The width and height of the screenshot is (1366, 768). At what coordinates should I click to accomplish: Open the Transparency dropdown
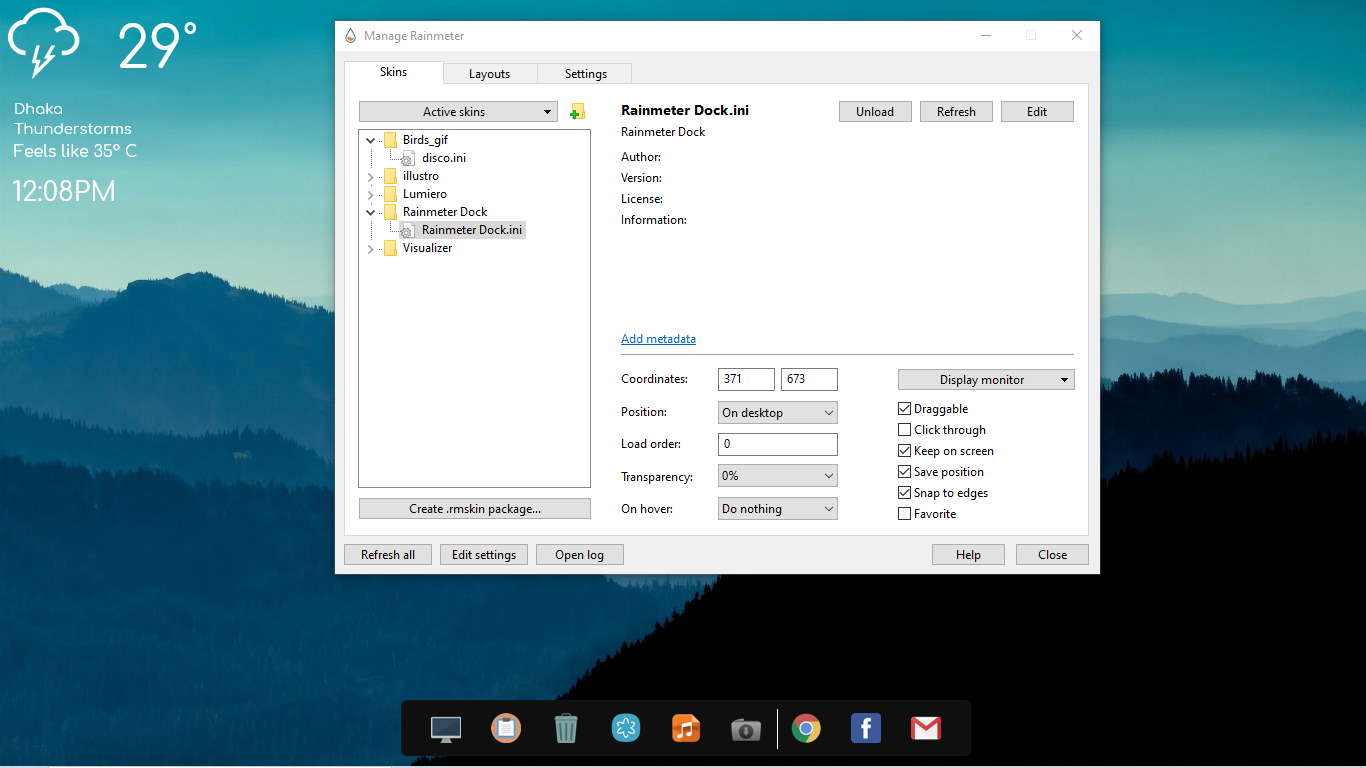(777, 475)
